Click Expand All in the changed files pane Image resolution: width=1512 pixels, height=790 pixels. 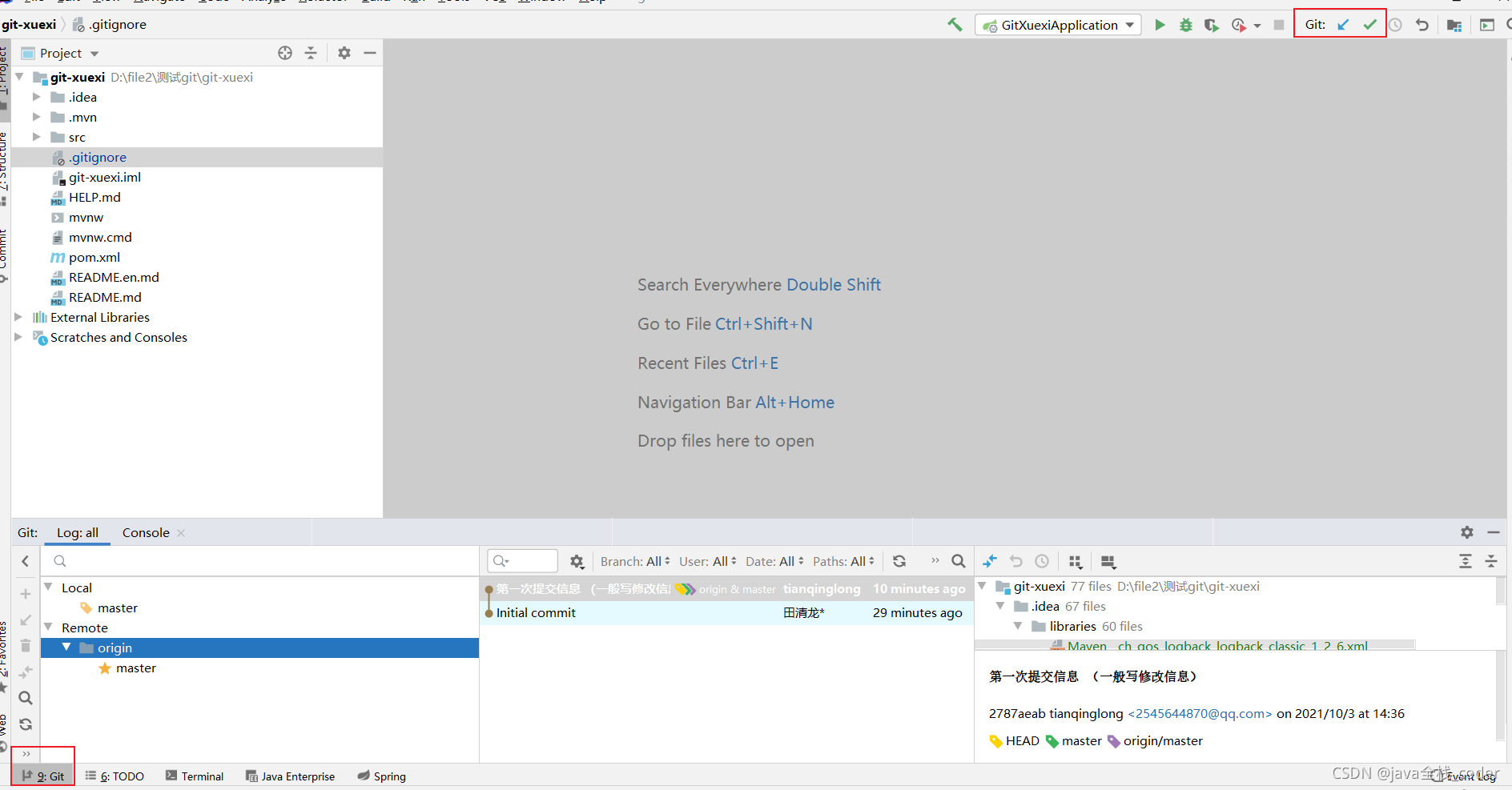1466,561
